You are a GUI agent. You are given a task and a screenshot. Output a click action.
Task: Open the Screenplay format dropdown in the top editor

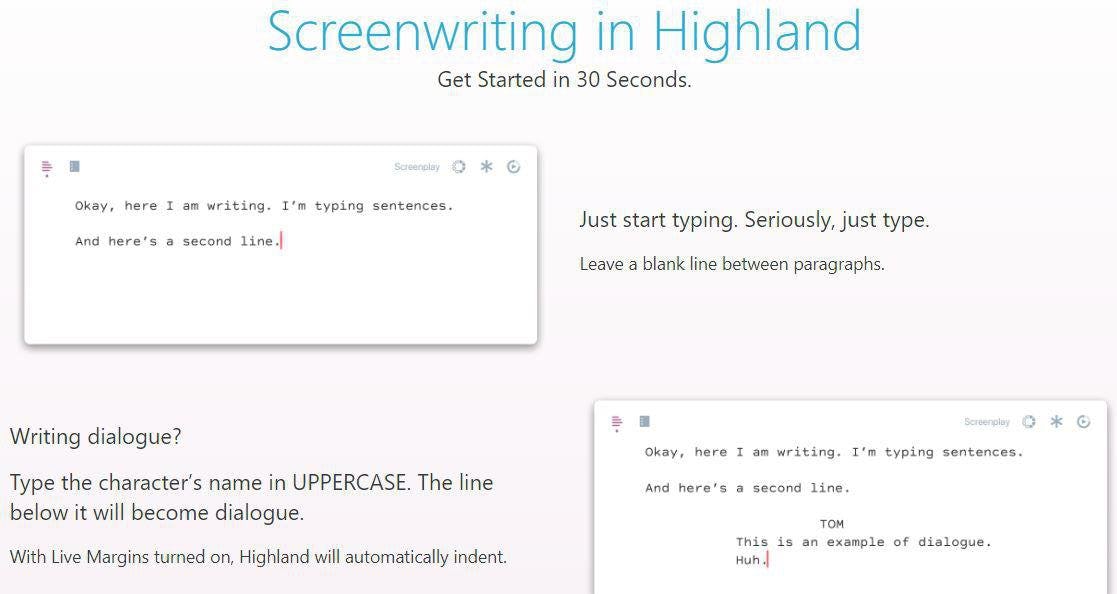(x=417, y=167)
